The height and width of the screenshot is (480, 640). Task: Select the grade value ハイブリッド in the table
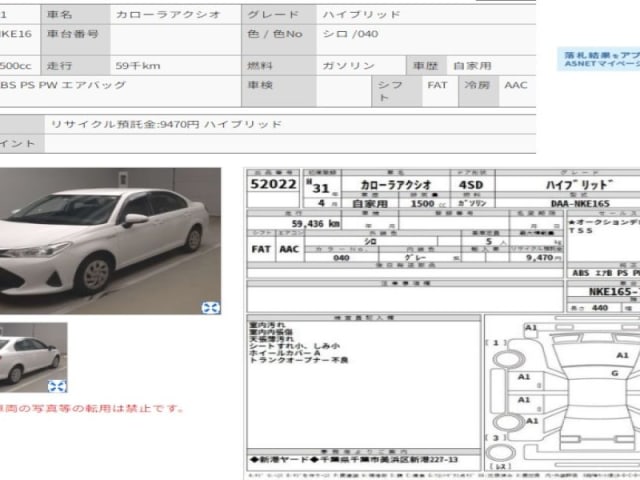pos(361,15)
